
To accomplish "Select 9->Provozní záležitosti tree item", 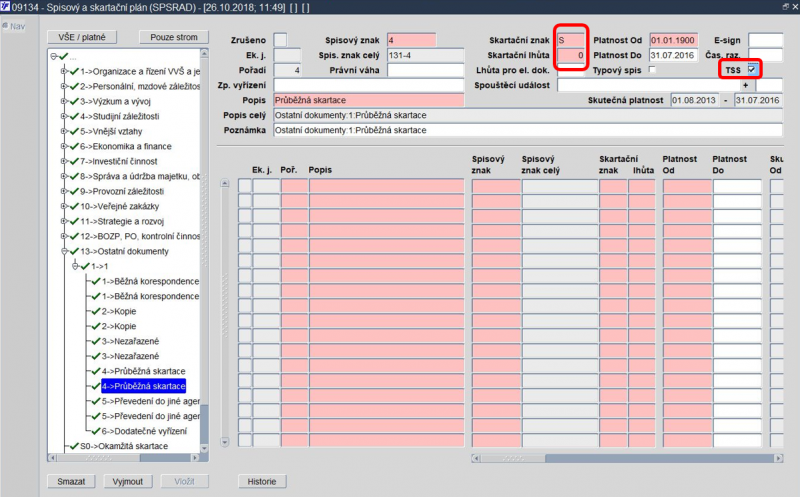I will [x=122, y=191].
